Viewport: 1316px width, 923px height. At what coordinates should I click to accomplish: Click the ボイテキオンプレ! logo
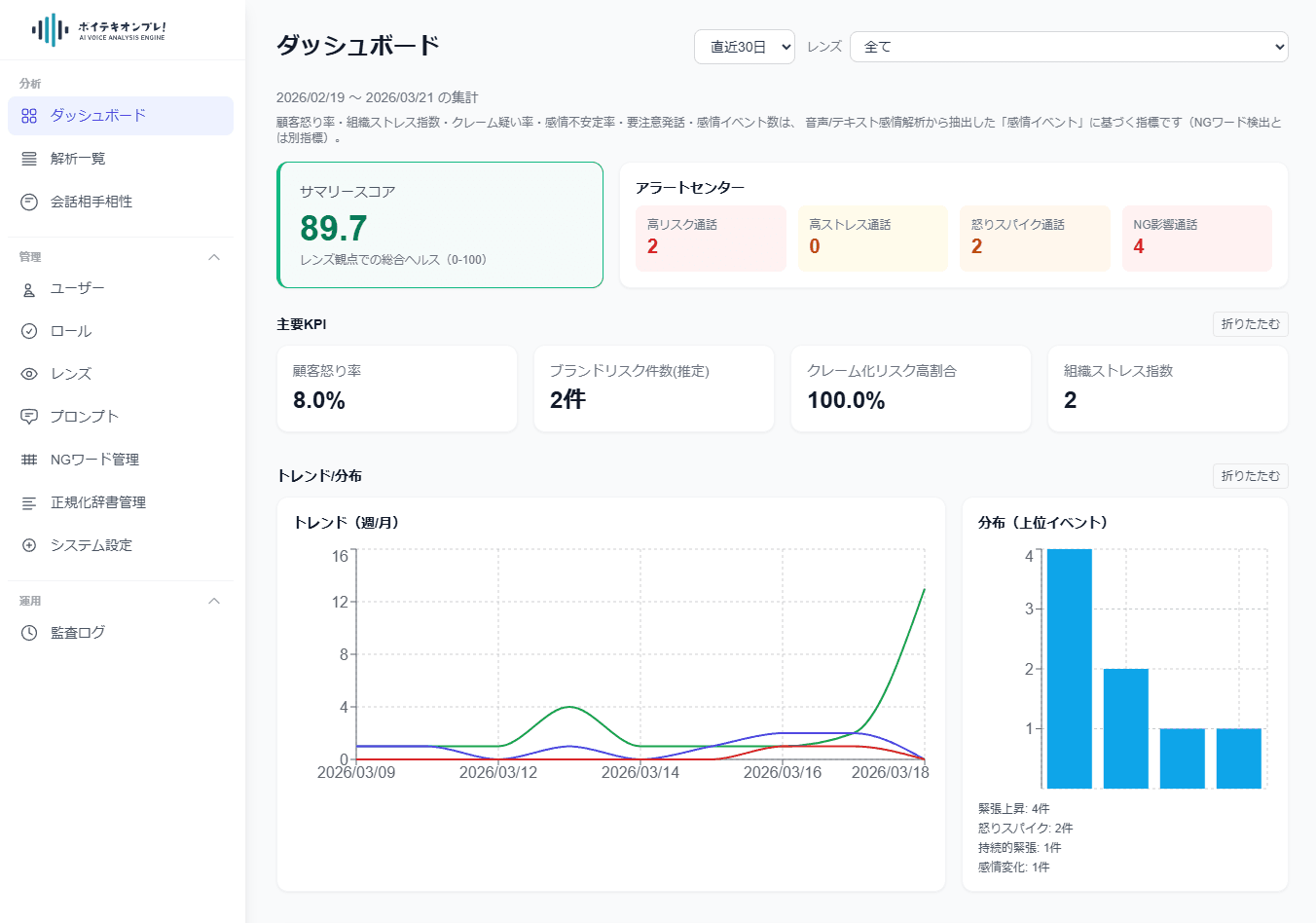[x=100, y=28]
